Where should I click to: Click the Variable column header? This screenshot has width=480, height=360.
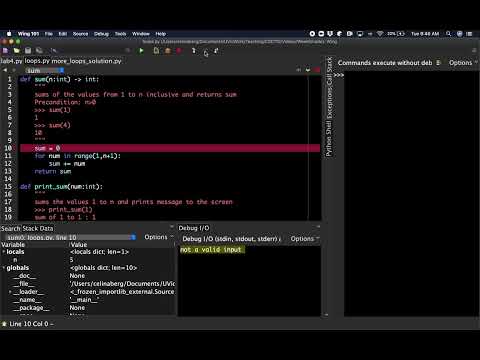pos(13,244)
